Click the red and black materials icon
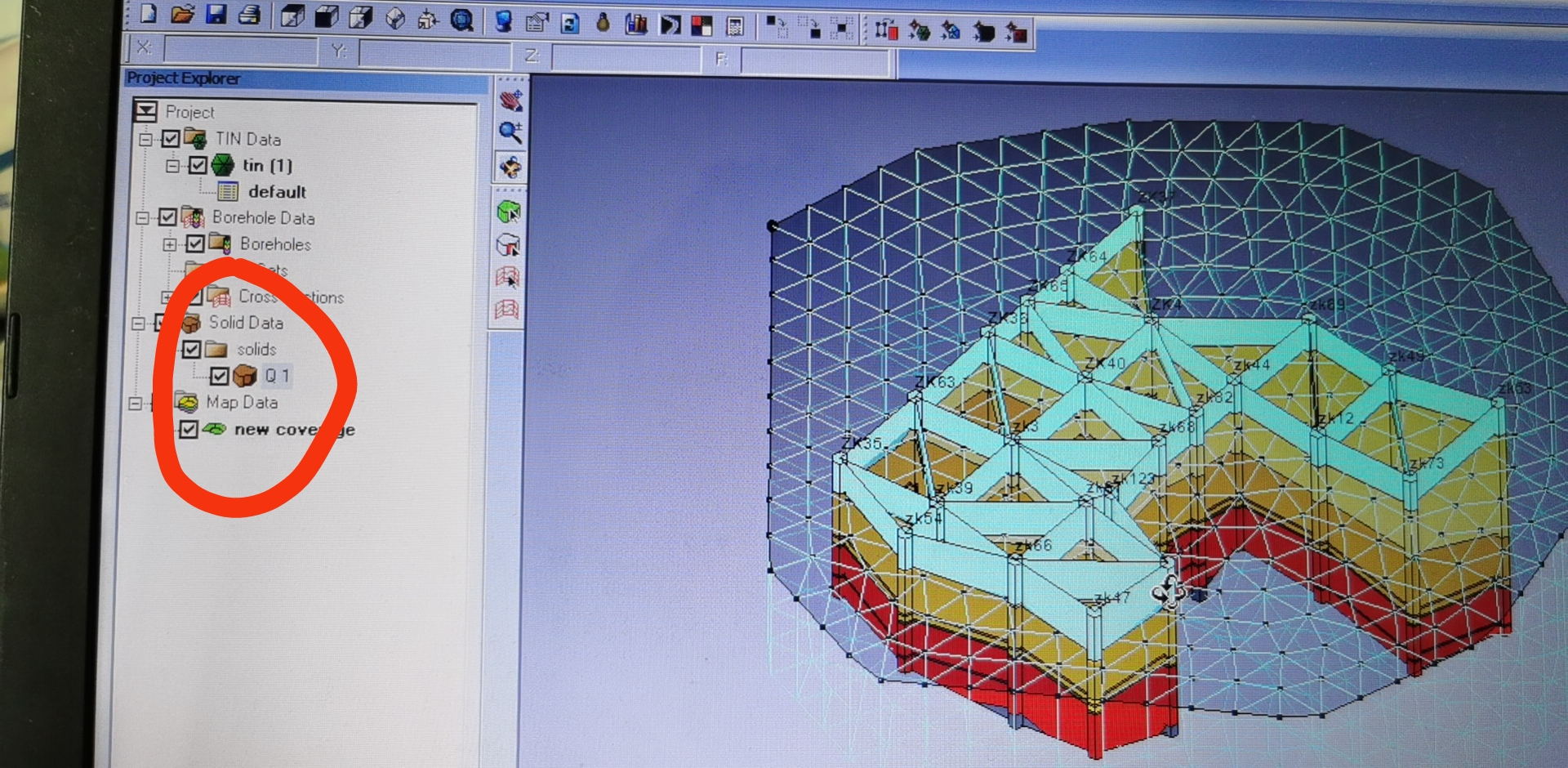This screenshot has height=768, width=1568. (702, 25)
